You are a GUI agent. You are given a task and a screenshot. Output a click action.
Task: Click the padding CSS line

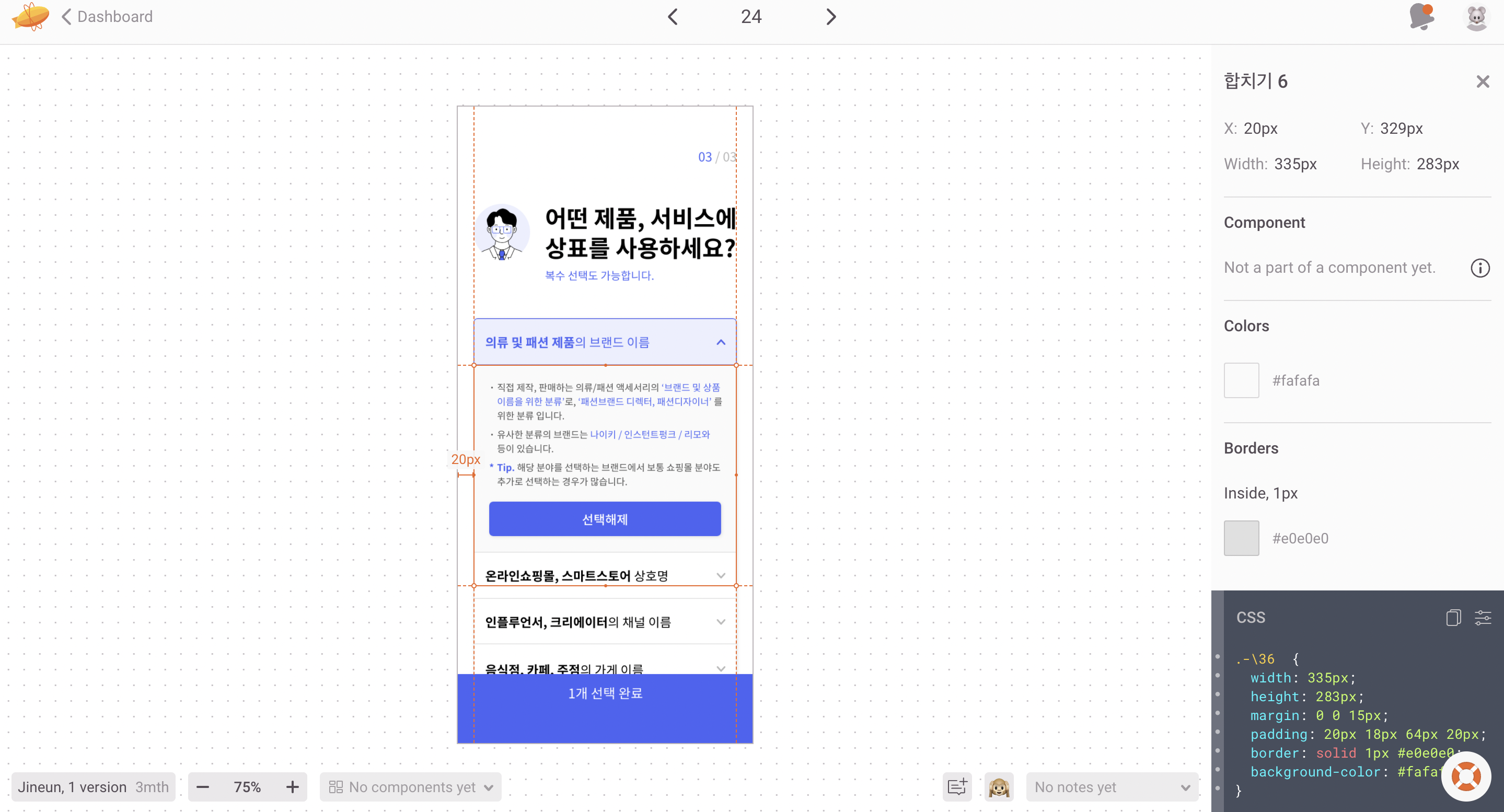1368,734
